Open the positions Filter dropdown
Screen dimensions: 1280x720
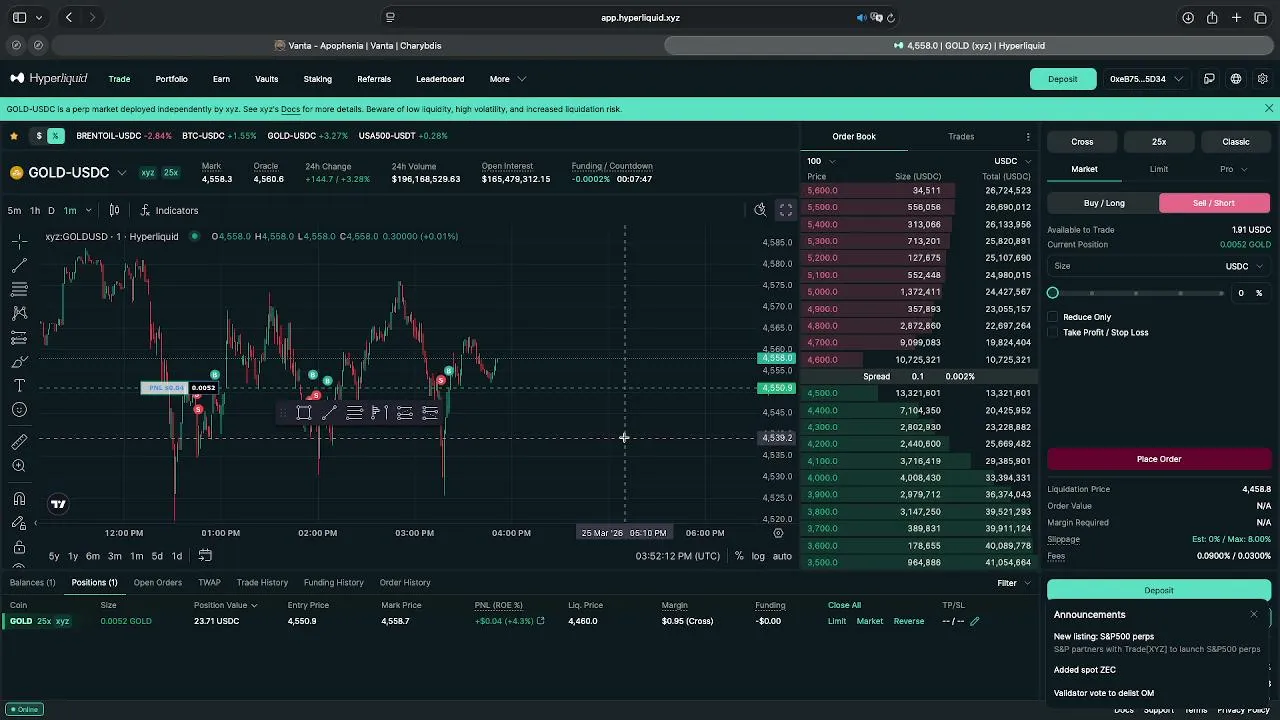point(1014,583)
